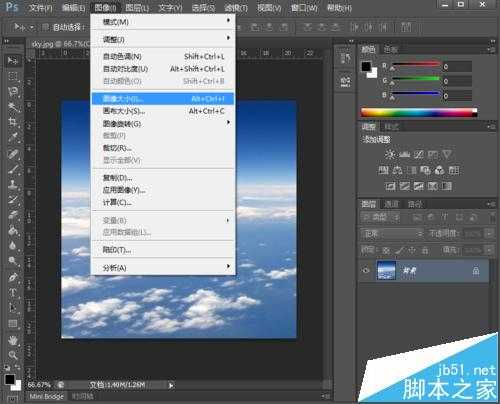Viewport: 500px width, 404px height.
Task: Select the Dodge tool
Action: coord(13,261)
